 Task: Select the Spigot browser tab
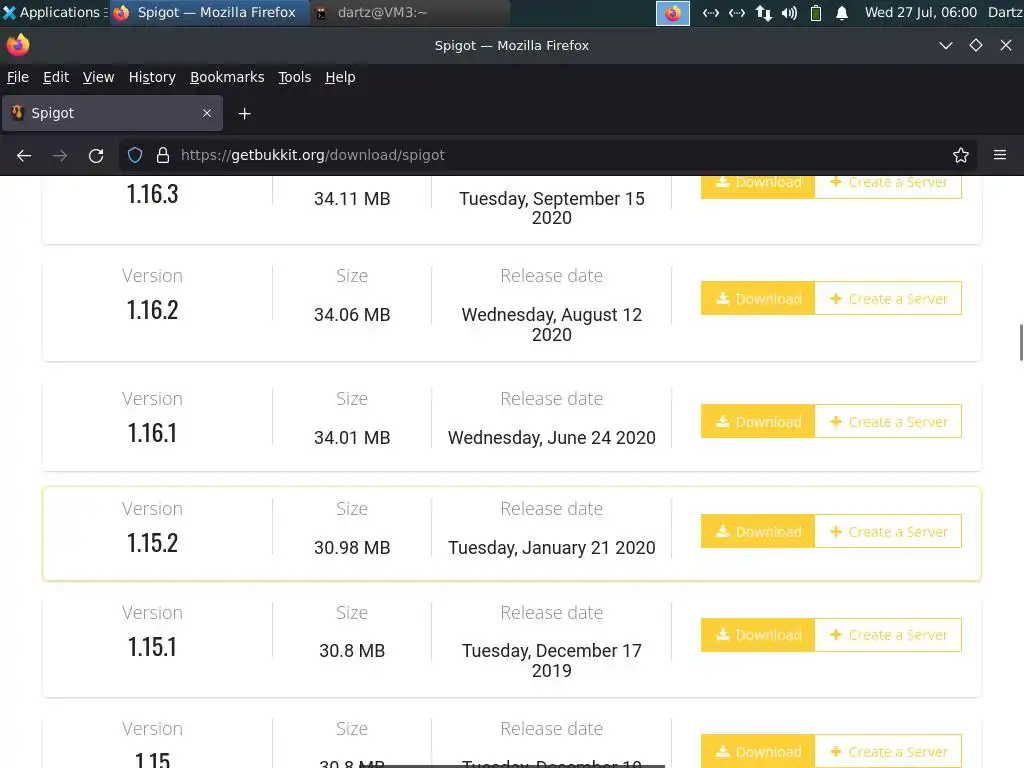[x=112, y=113]
